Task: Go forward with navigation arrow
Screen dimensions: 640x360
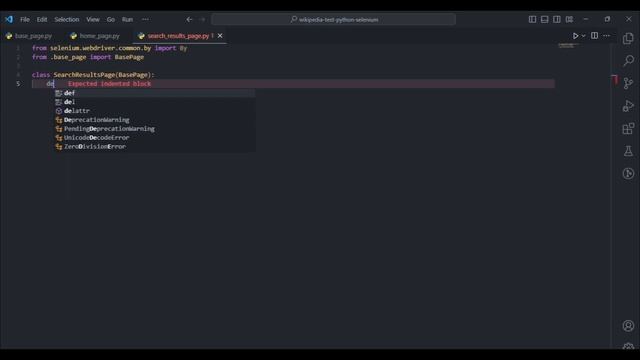Action: point(202,19)
